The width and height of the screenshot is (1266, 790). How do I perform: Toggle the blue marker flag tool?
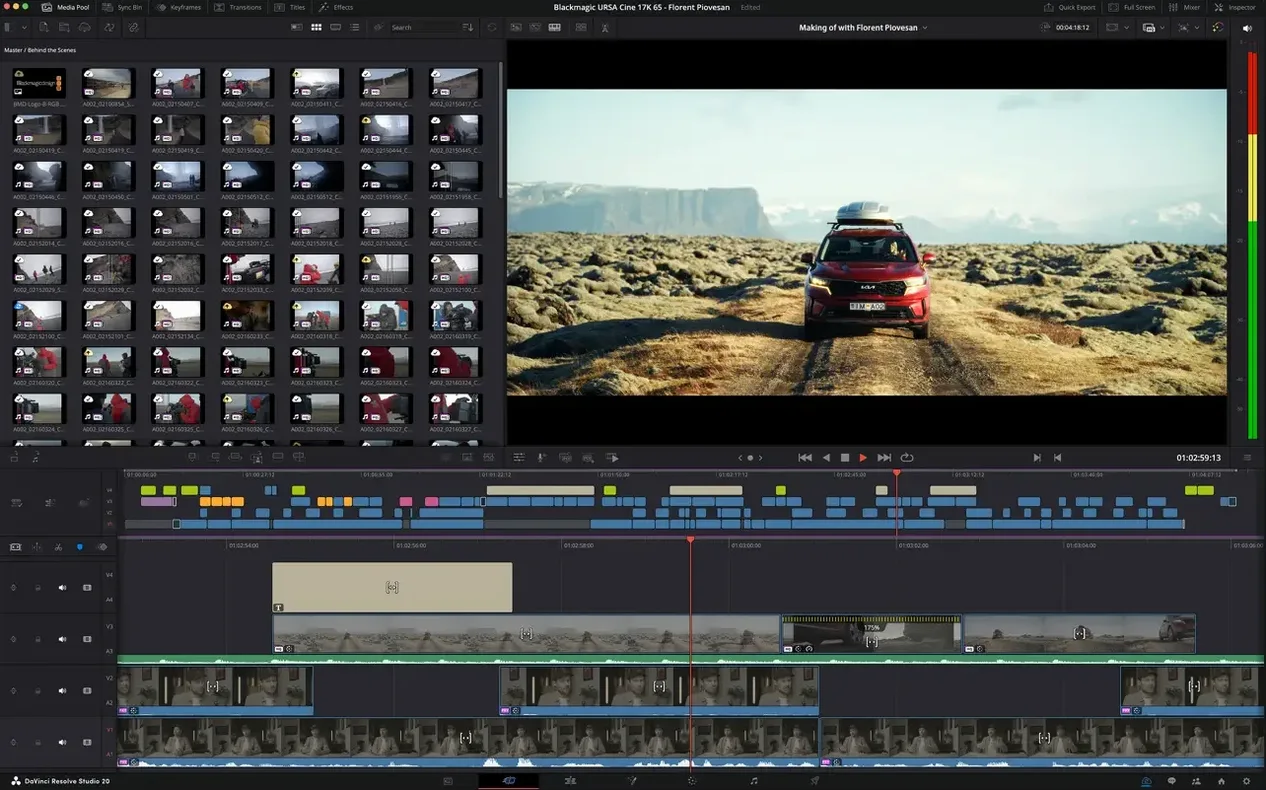80,547
